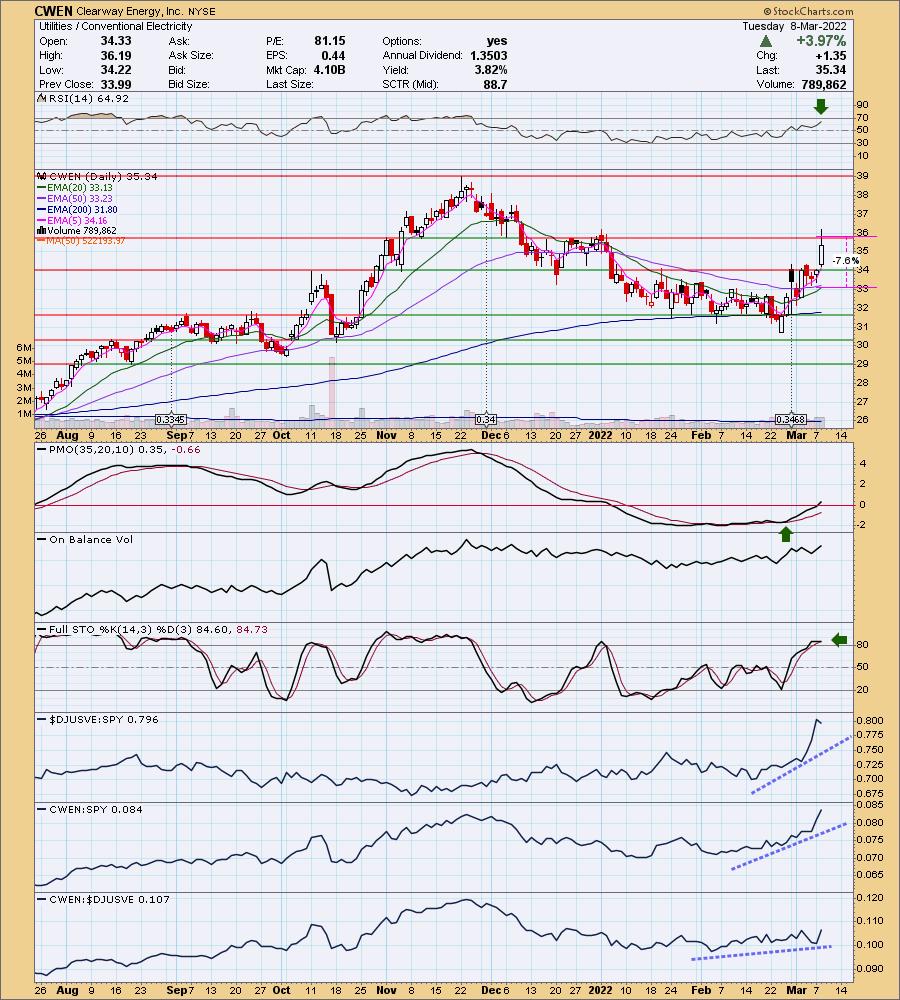
Task: Click the Open price value 34.33
Action: pos(116,41)
